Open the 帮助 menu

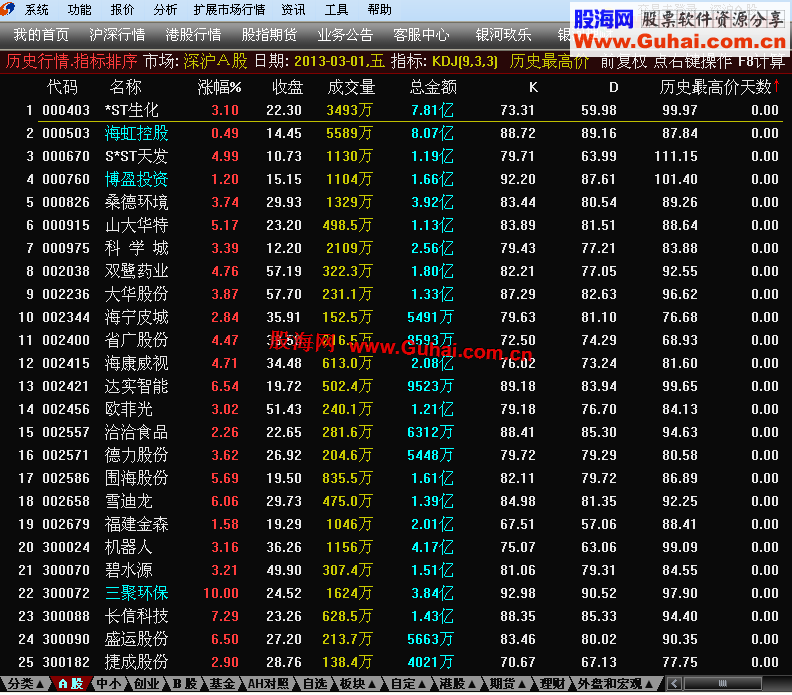[379, 10]
